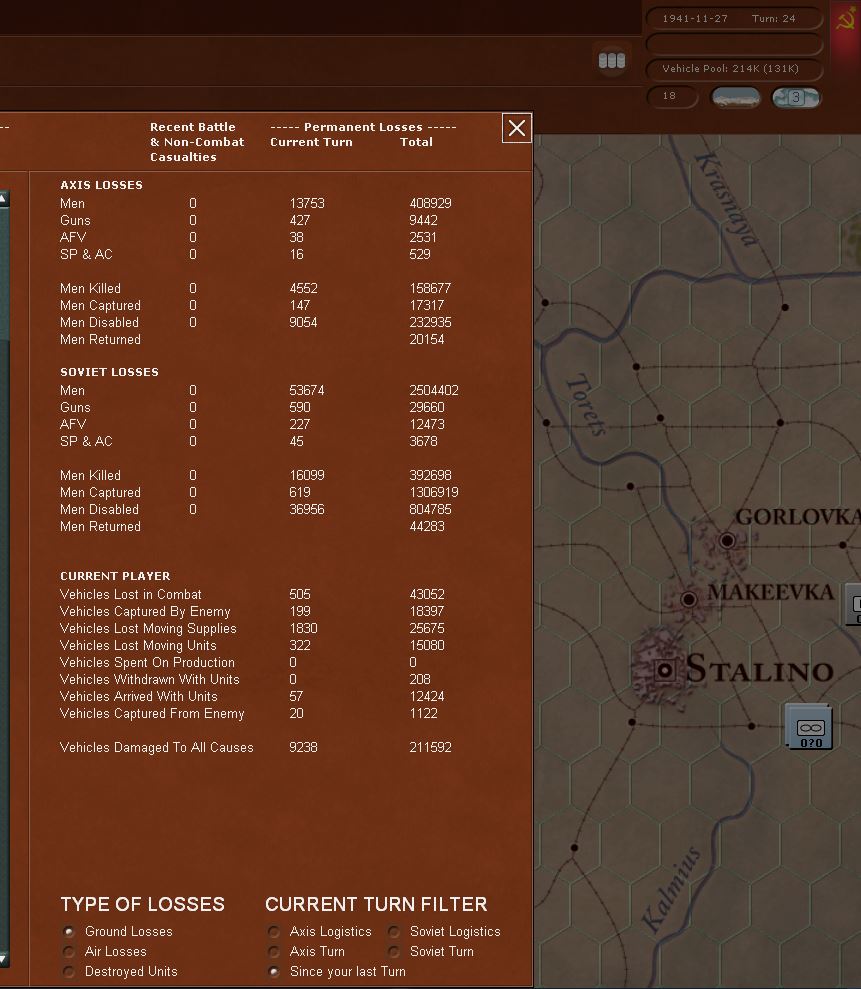Image resolution: width=861 pixels, height=989 pixels.
Task: Click the Vehicle Pool: 214K (131K) field
Action: (x=734, y=69)
